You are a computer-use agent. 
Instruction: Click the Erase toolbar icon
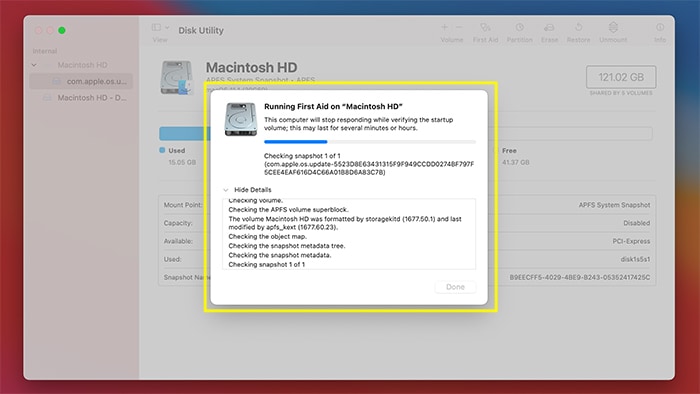(549, 27)
